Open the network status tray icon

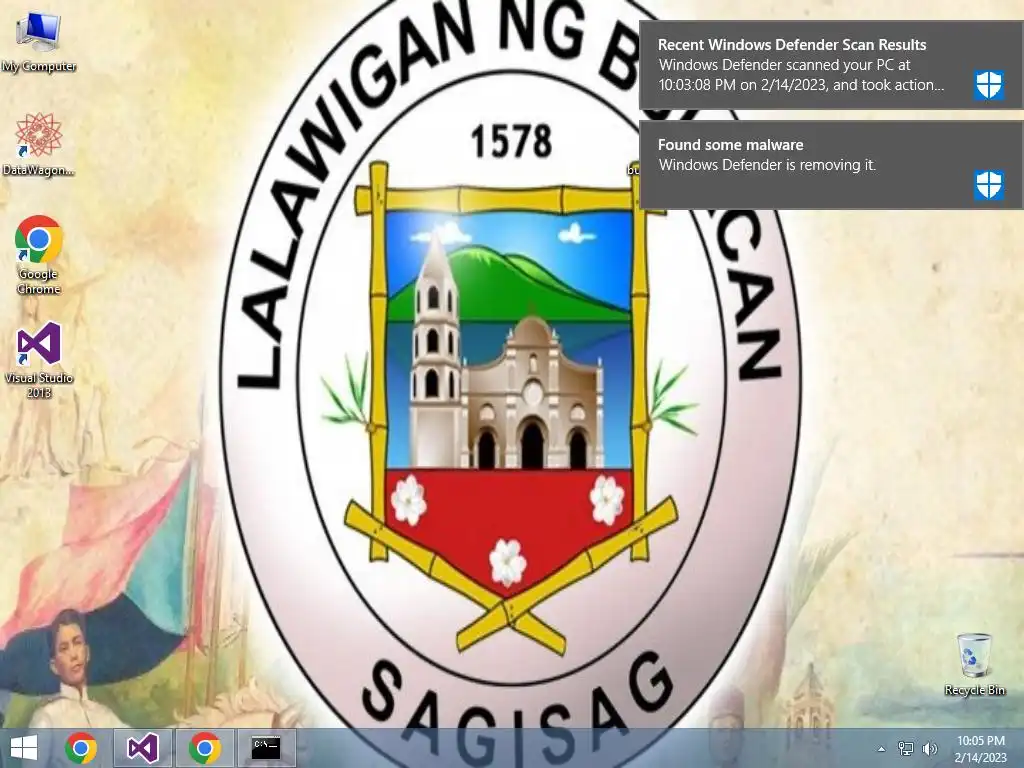(905, 748)
